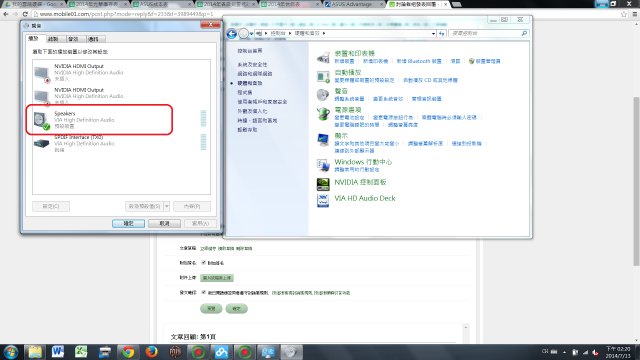Viewport: 640px width, 360px height.
Task: Click the forward arrow in Control Panel
Action: (243, 33)
